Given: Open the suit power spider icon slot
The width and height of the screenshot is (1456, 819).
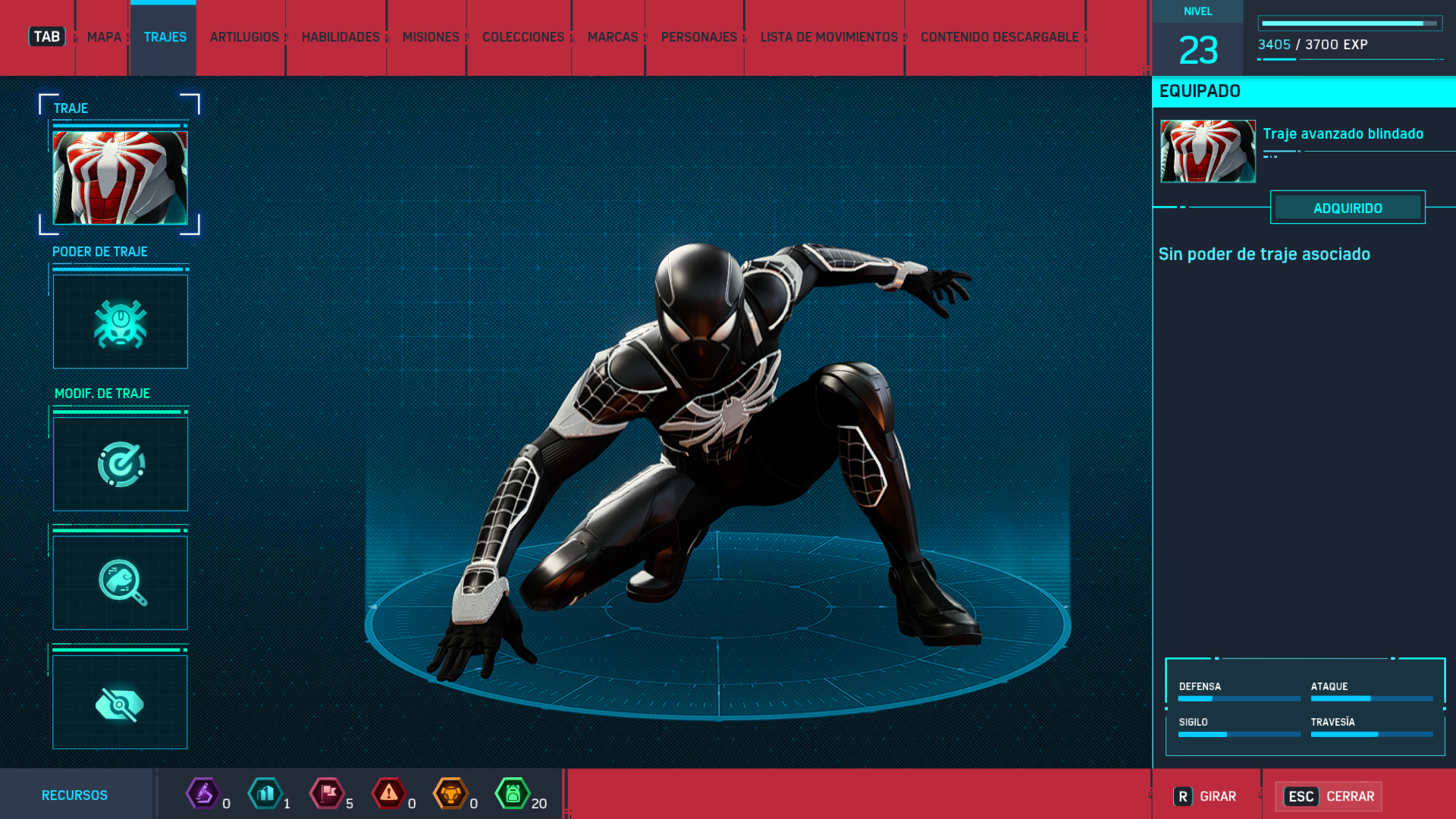Looking at the screenshot, I should pyautogui.click(x=121, y=322).
